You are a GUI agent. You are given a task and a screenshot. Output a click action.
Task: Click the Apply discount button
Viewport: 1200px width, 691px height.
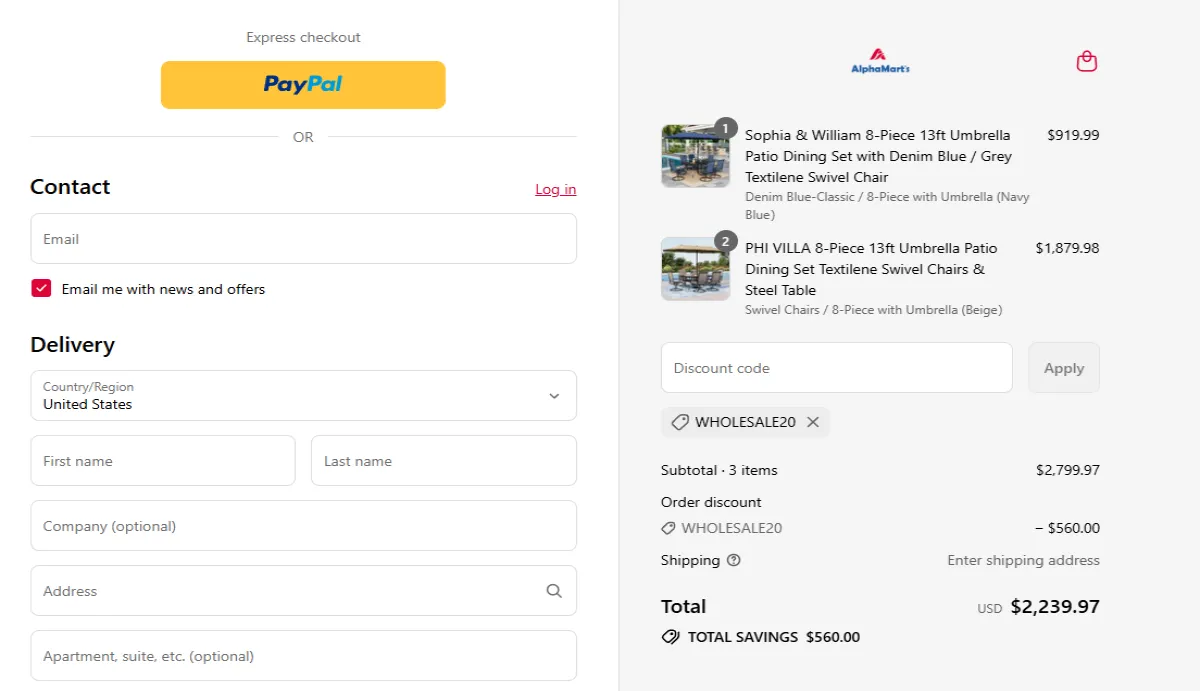click(x=1063, y=367)
